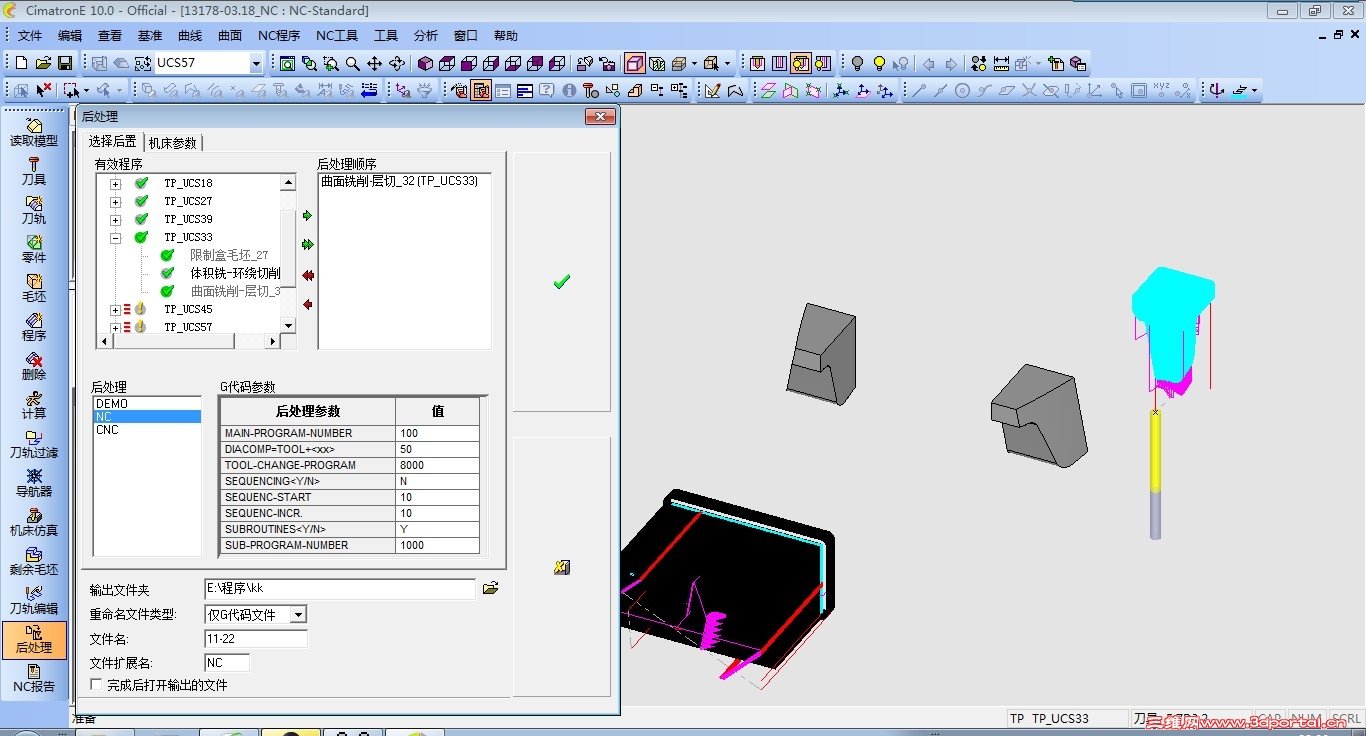Click the Open file folder toolbar icon

click(x=43, y=63)
